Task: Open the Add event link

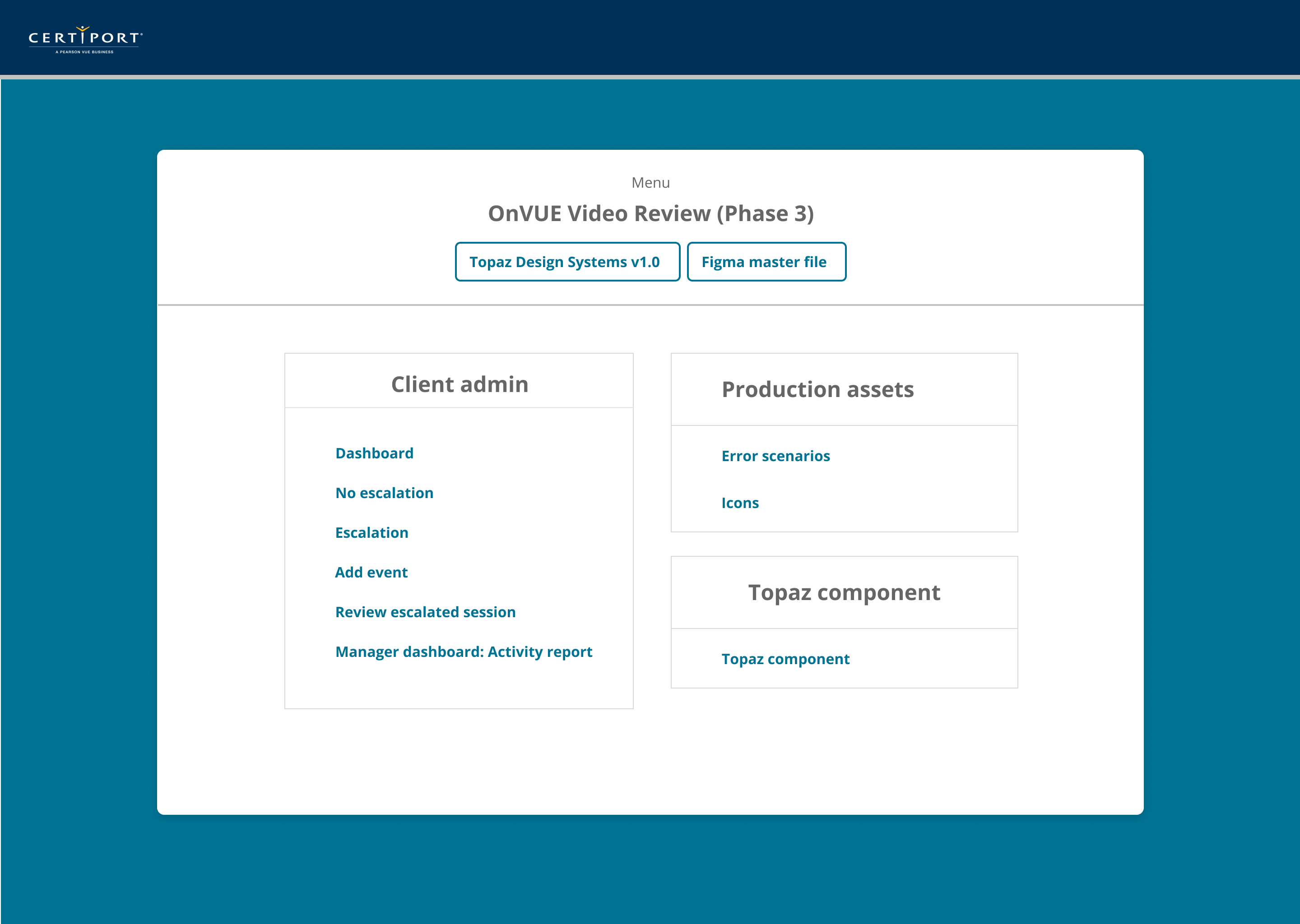Action: tap(371, 573)
